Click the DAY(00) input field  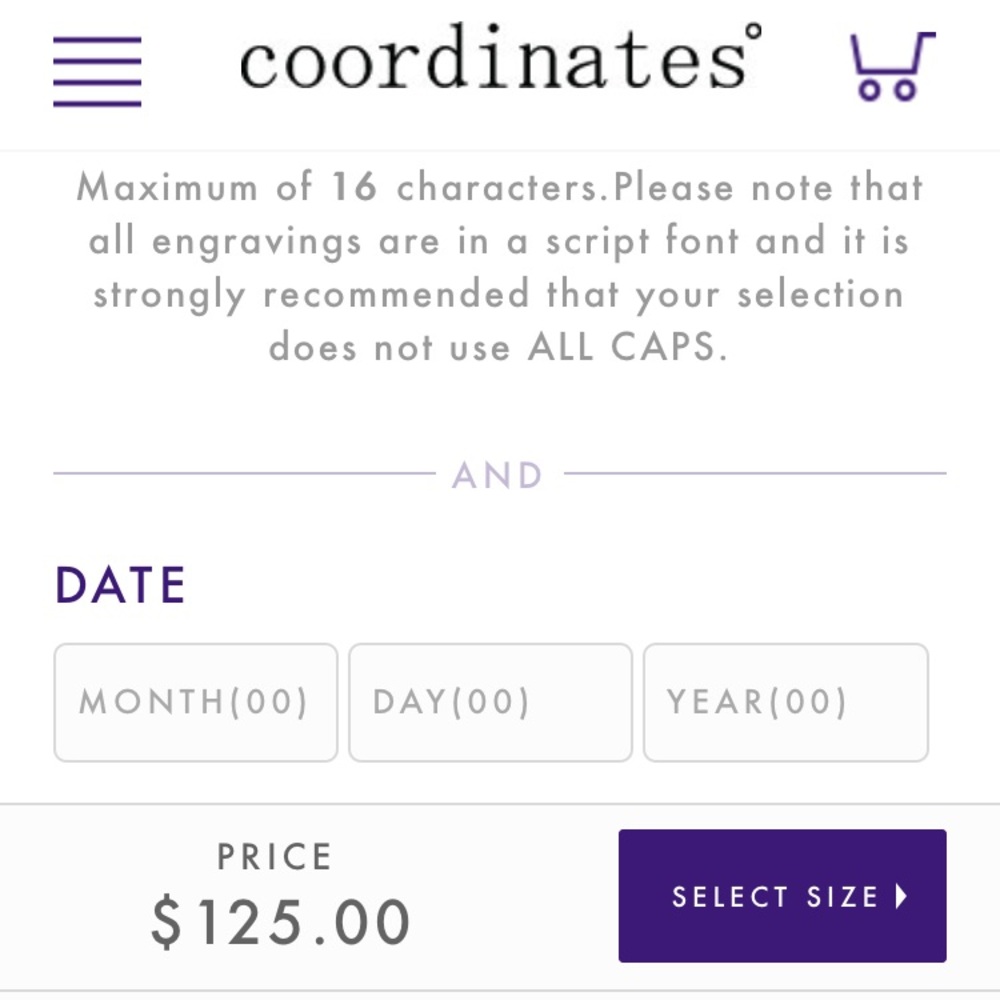490,701
